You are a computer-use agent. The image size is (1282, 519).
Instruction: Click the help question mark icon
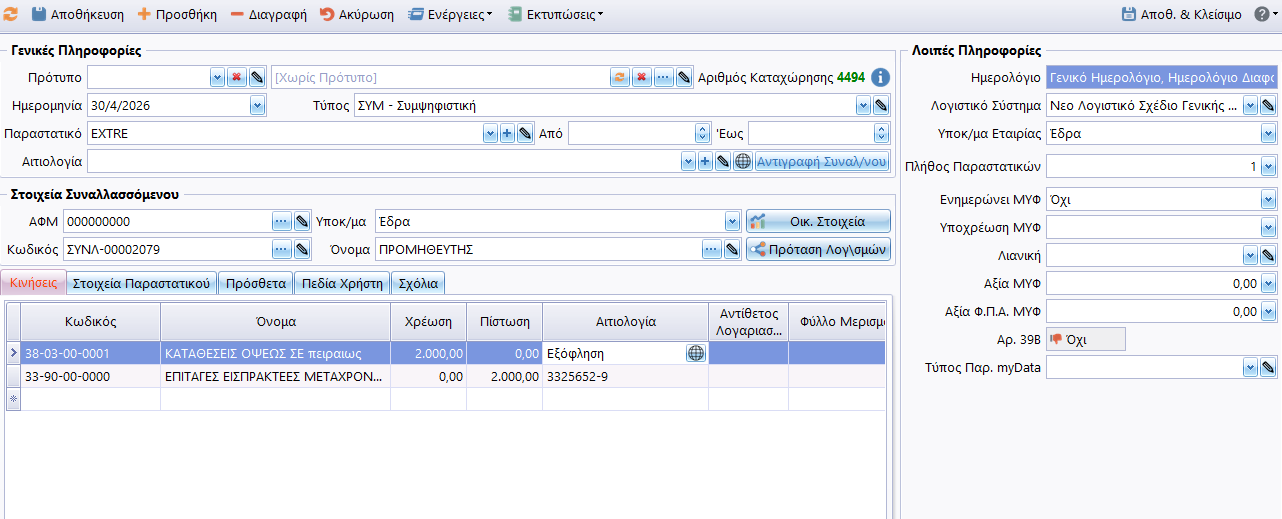(1261, 15)
